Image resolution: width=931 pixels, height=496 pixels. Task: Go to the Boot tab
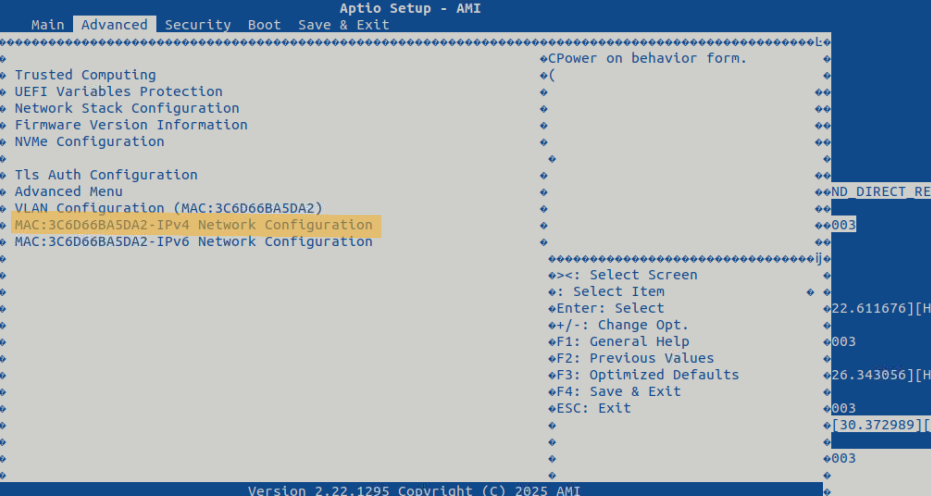pyautogui.click(x=264, y=25)
